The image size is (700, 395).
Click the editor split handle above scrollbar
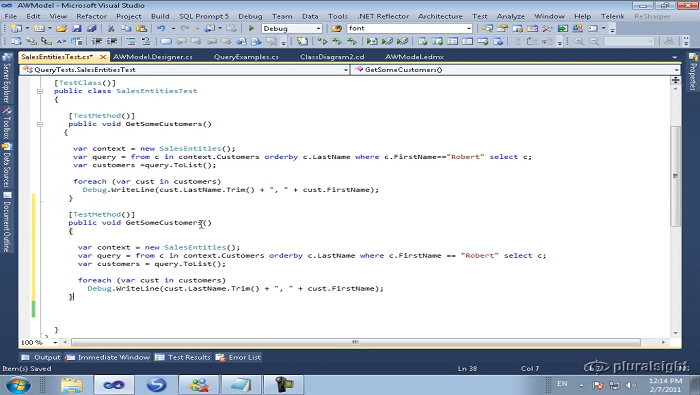[675, 80]
